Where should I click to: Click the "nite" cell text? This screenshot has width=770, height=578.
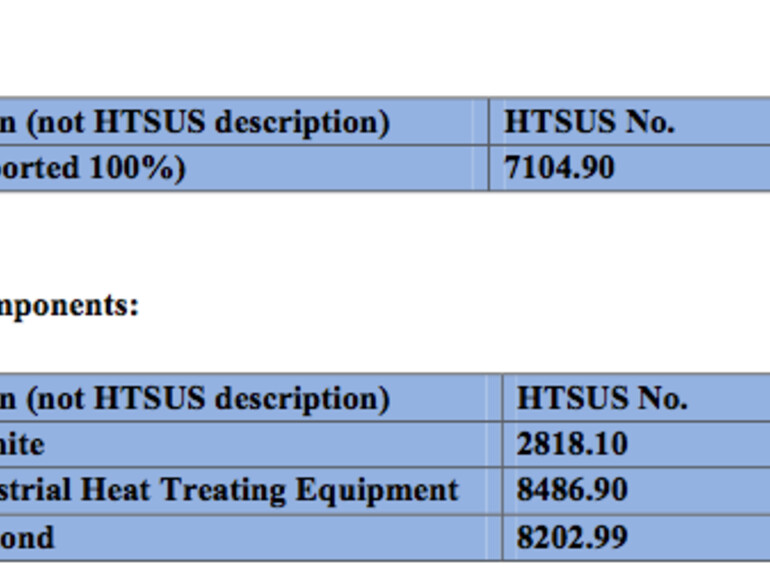[22, 444]
